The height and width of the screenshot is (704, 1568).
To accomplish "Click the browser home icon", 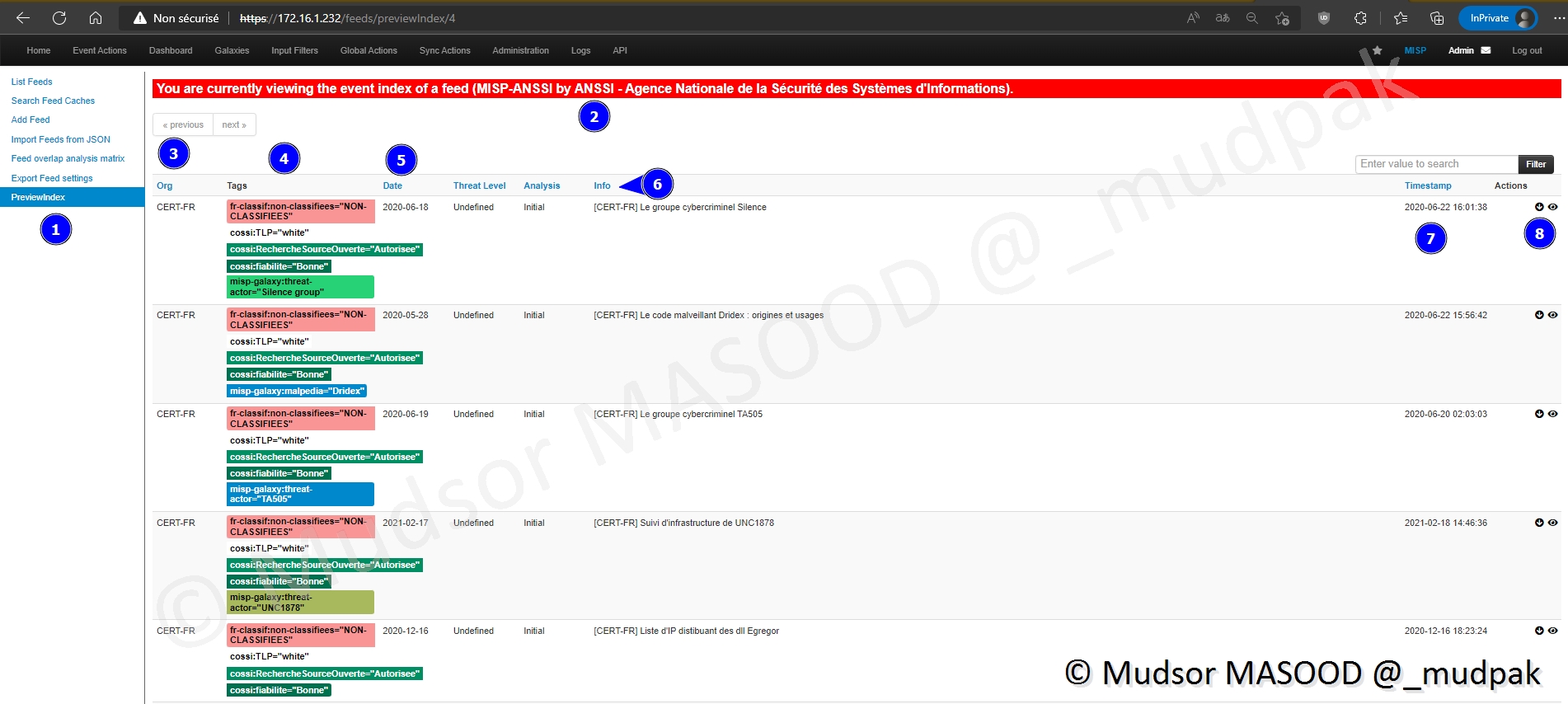I will point(96,18).
